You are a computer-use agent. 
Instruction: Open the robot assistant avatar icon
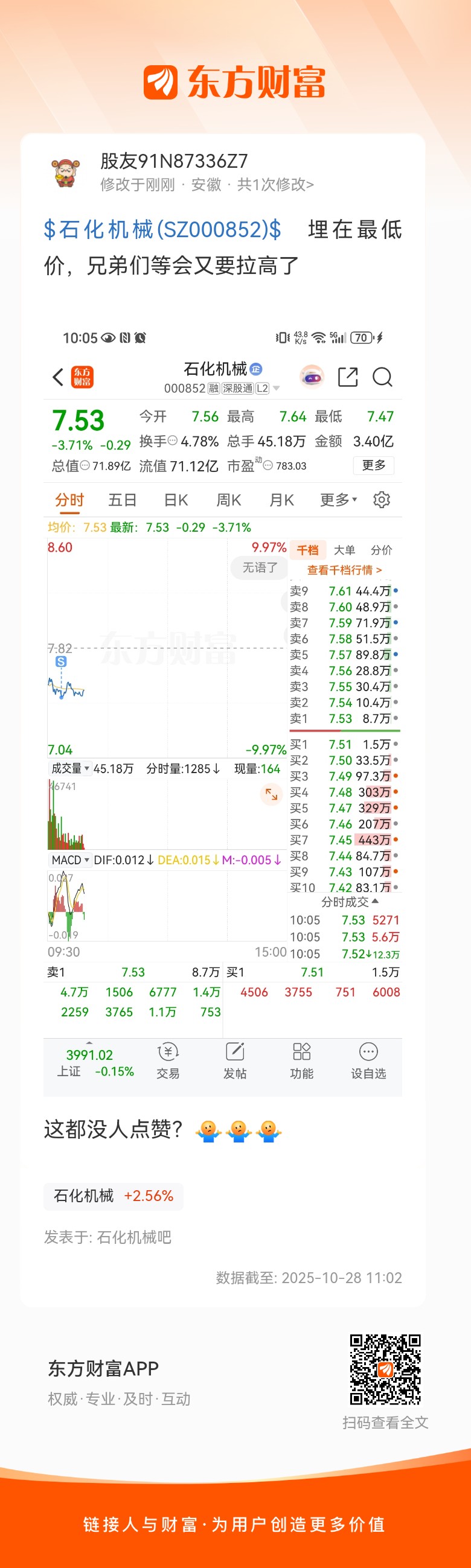click(312, 377)
